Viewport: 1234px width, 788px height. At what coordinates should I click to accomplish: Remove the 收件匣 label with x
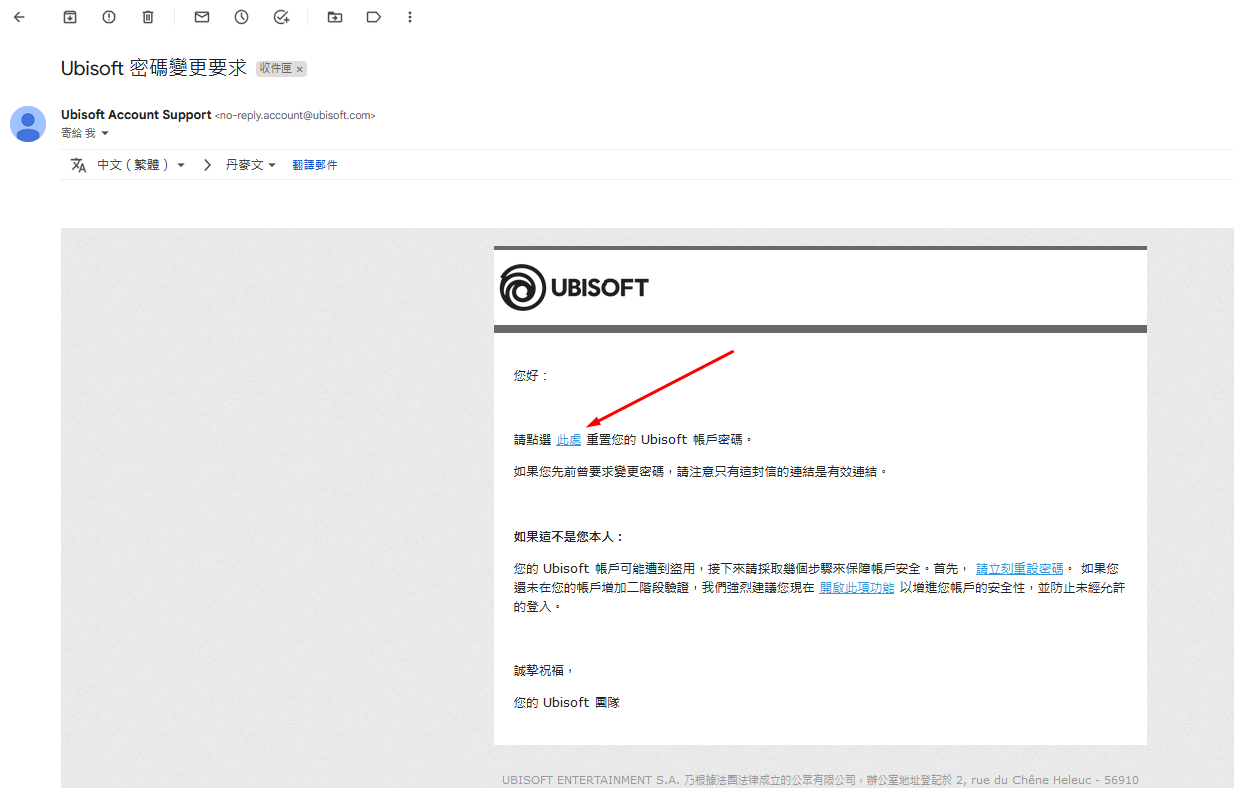(300, 69)
